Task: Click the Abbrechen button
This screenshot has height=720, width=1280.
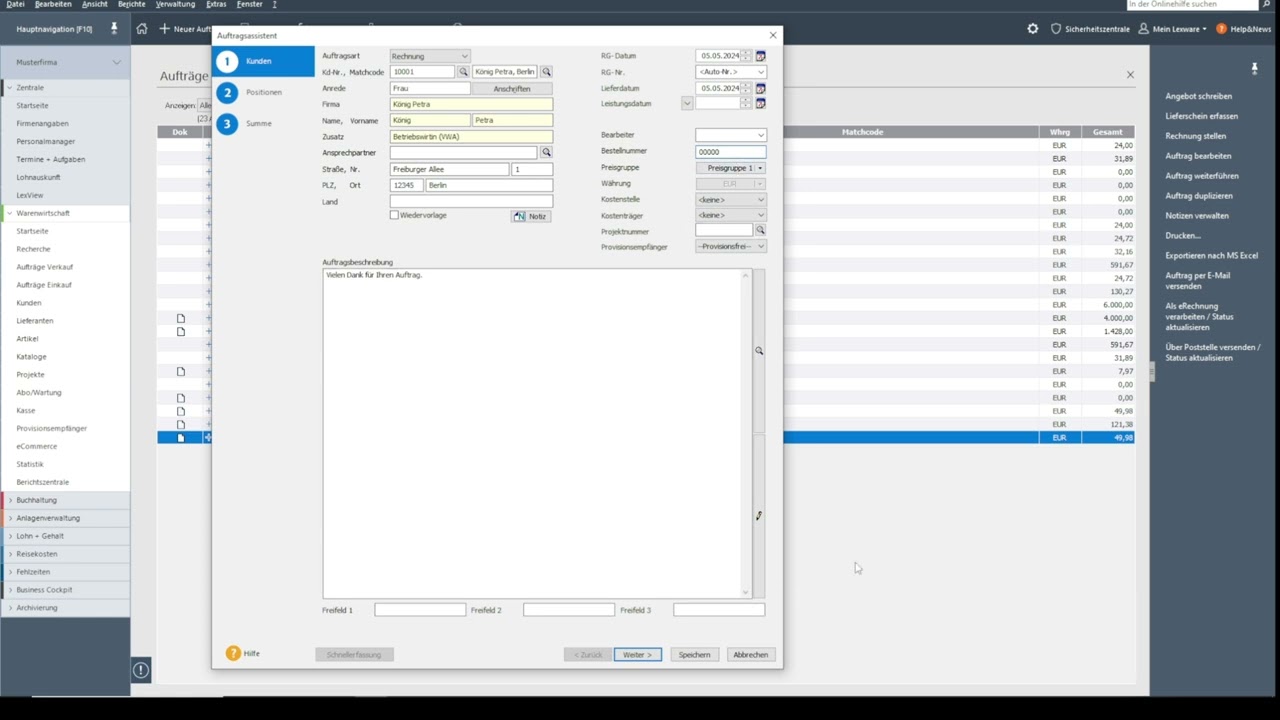Action: pos(750,654)
